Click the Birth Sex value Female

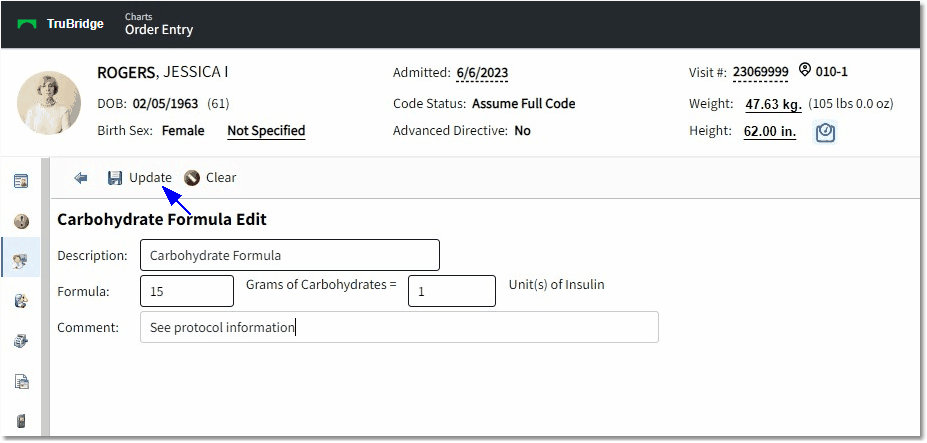coord(183,131)
